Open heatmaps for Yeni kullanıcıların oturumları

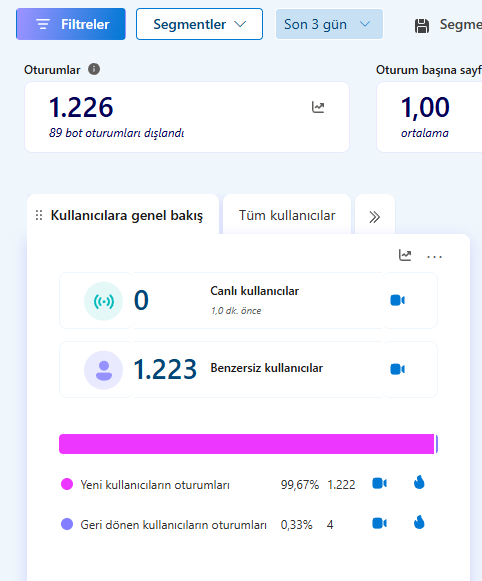[419, 483]
